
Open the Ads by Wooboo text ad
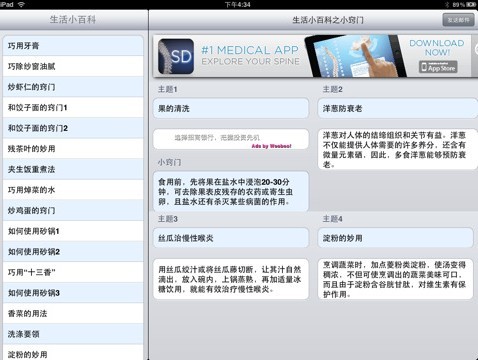(x=231, y=139)
